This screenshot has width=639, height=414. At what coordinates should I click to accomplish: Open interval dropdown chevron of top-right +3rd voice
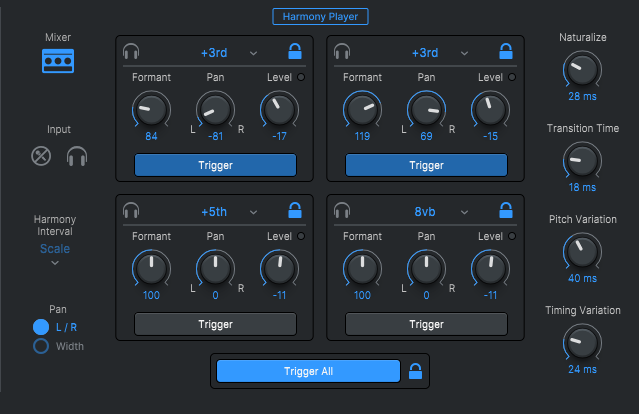[465, 53]
